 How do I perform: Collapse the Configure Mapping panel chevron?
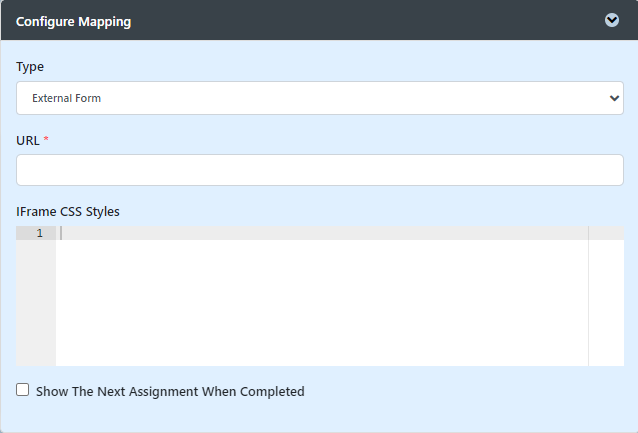[x=612, y=20]
